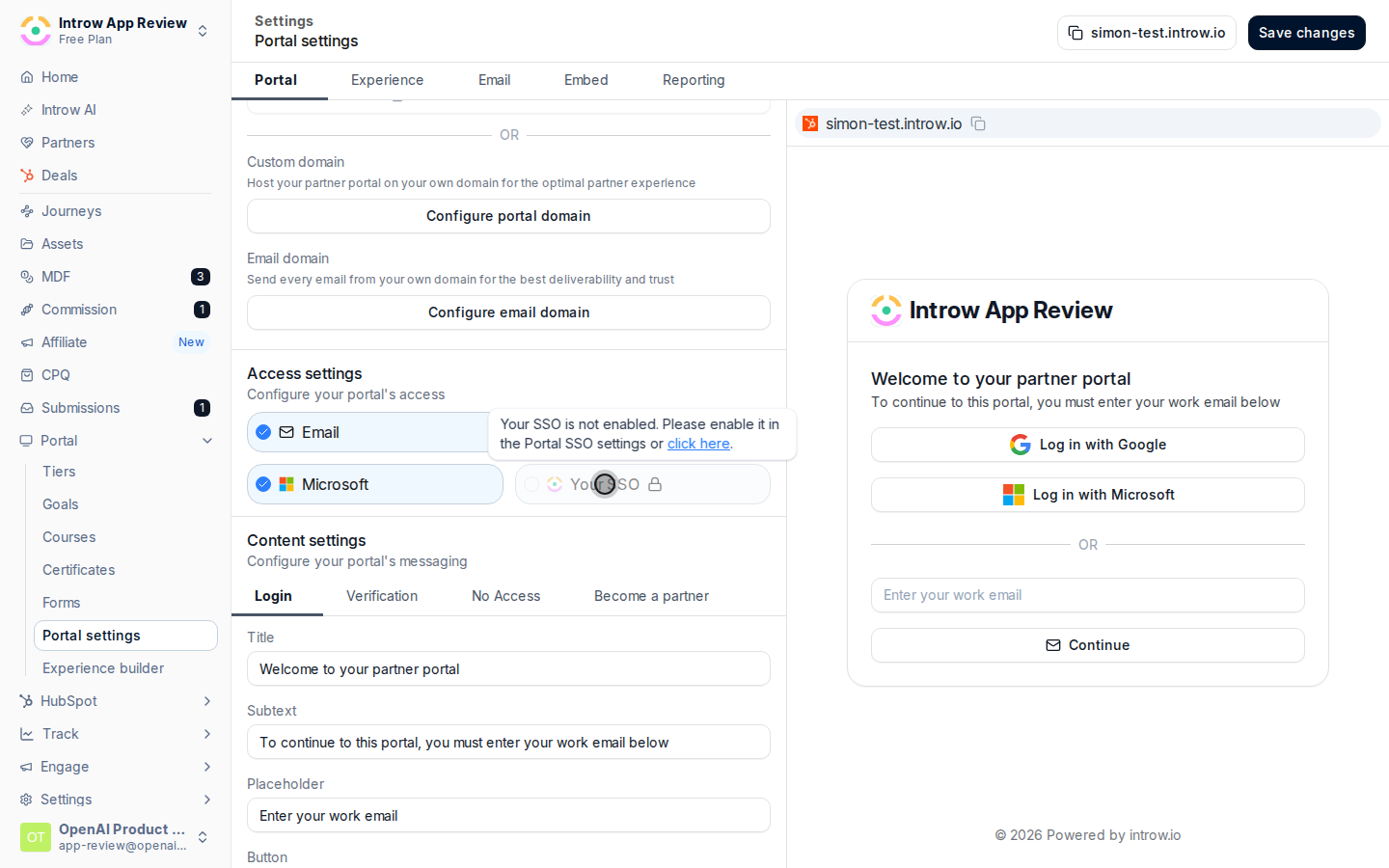Click the Portal monitor icon

pos(26,441)
